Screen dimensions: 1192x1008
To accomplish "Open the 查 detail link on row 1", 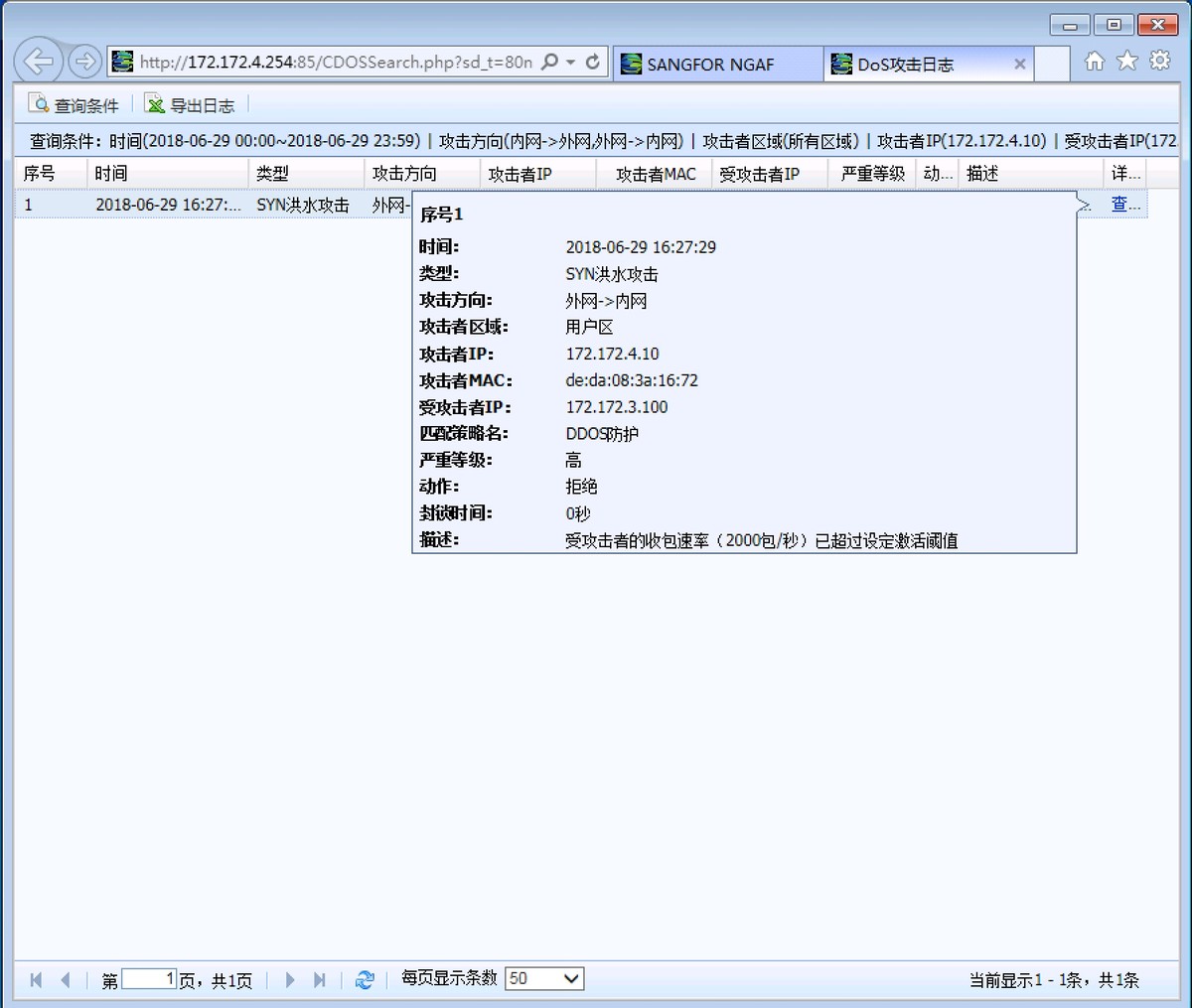I will tap(1121, 205).
